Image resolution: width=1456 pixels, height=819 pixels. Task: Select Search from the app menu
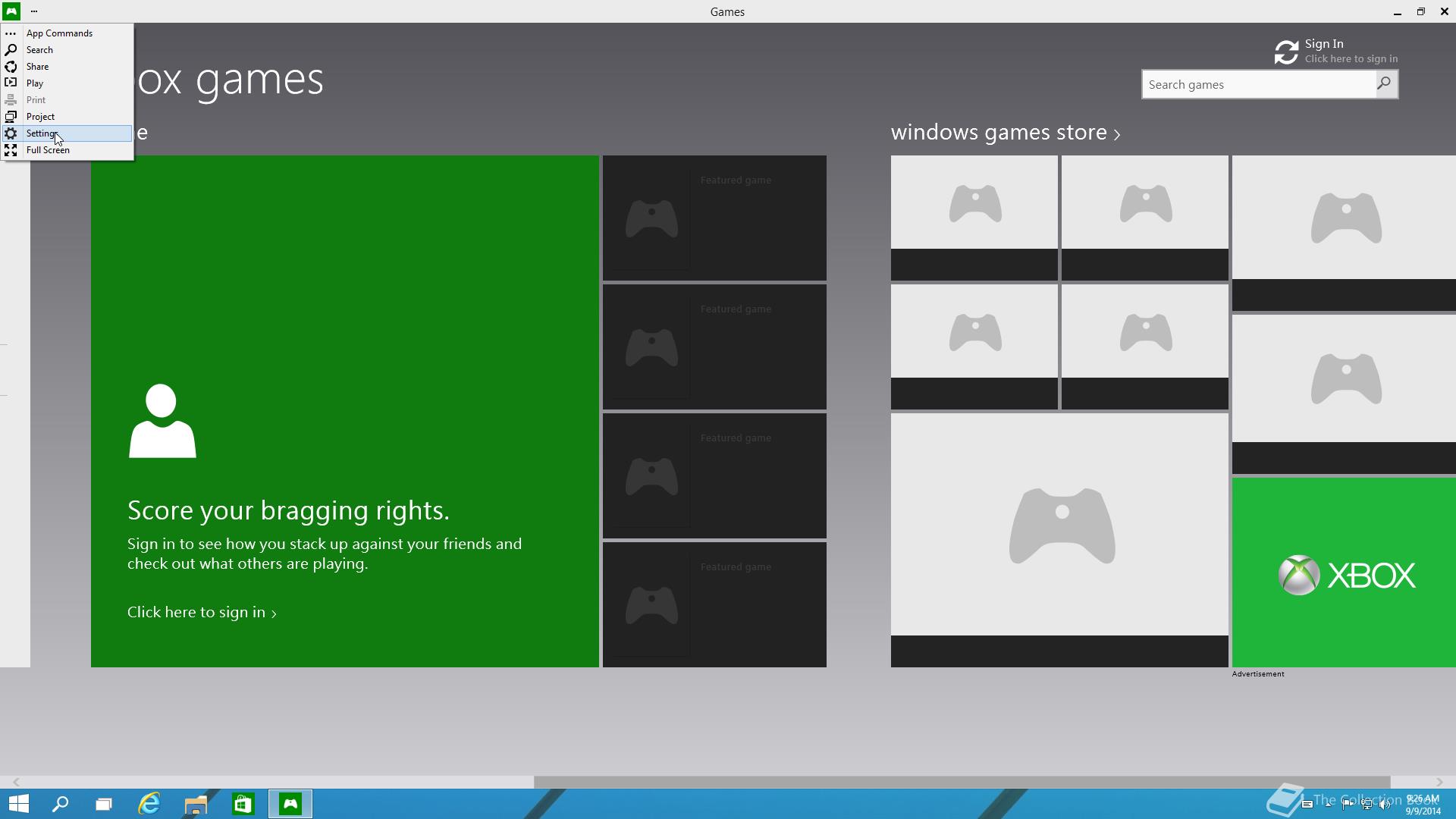67,50
